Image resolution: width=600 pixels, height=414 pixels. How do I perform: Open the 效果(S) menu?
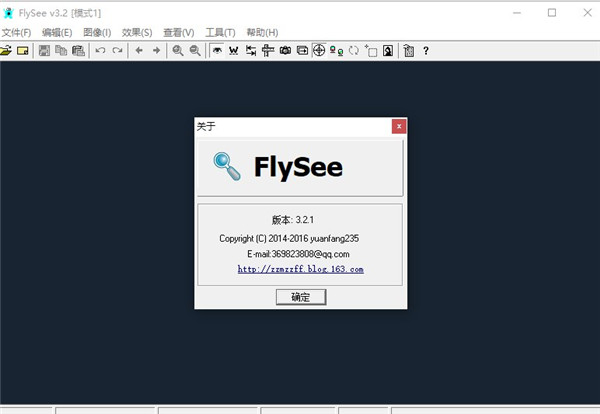[137, 32]
